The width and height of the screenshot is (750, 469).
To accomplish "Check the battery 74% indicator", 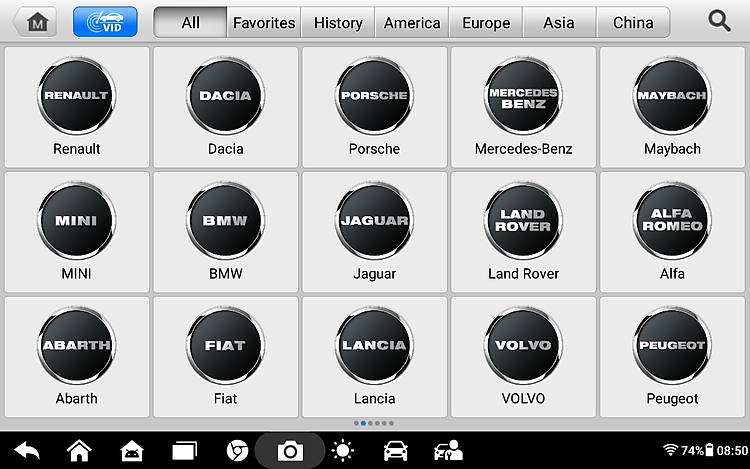I will (697, 450).
